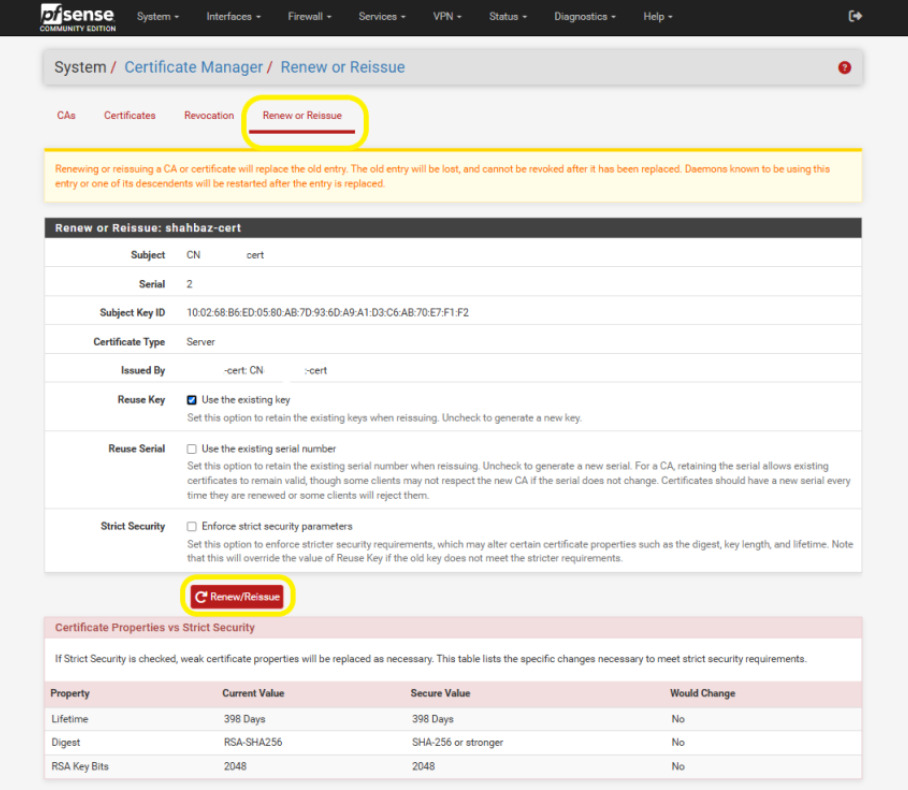Select the Renew or Reissue tab

[302, 116]
